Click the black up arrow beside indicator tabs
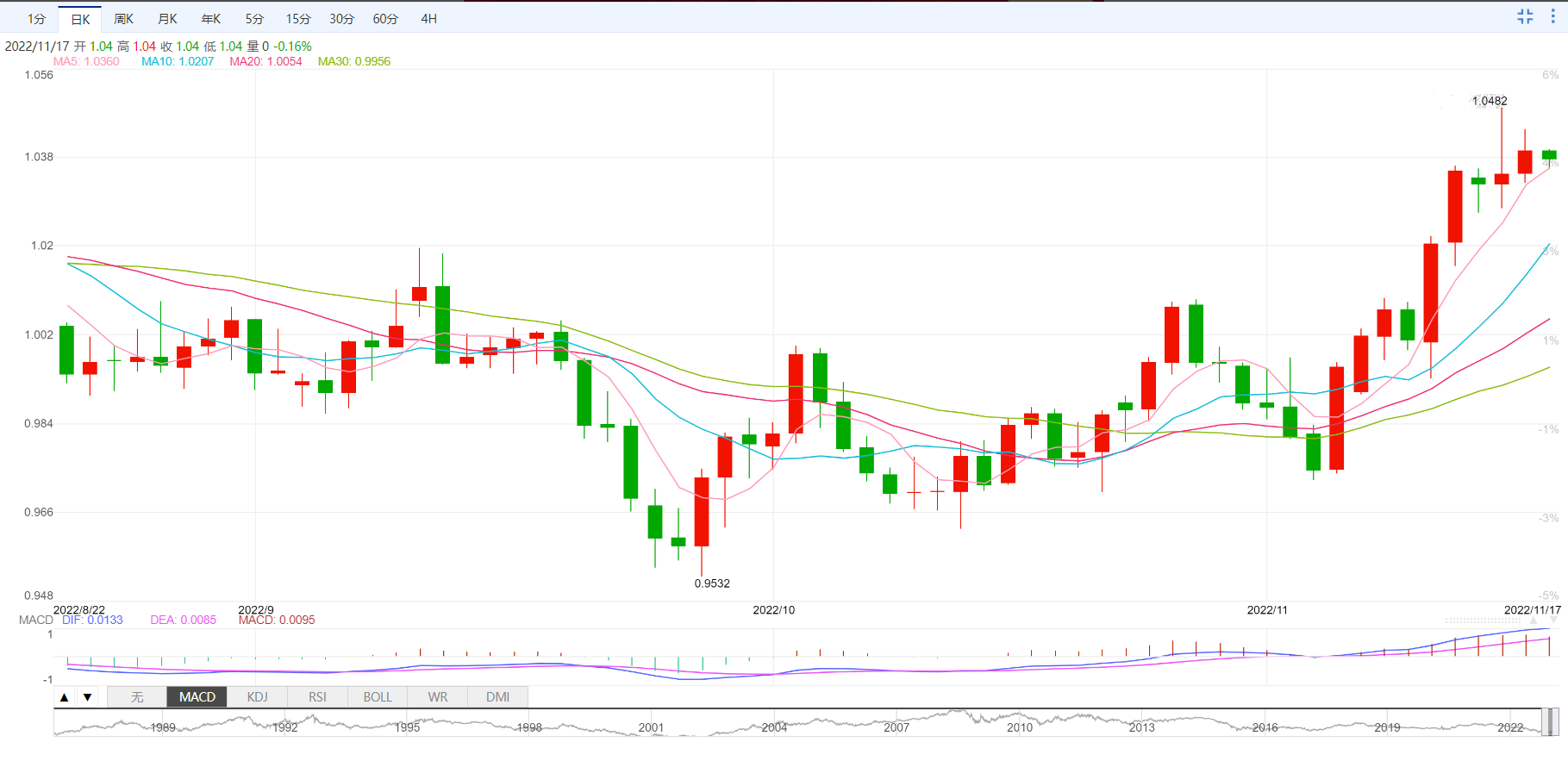 point(65,697)
